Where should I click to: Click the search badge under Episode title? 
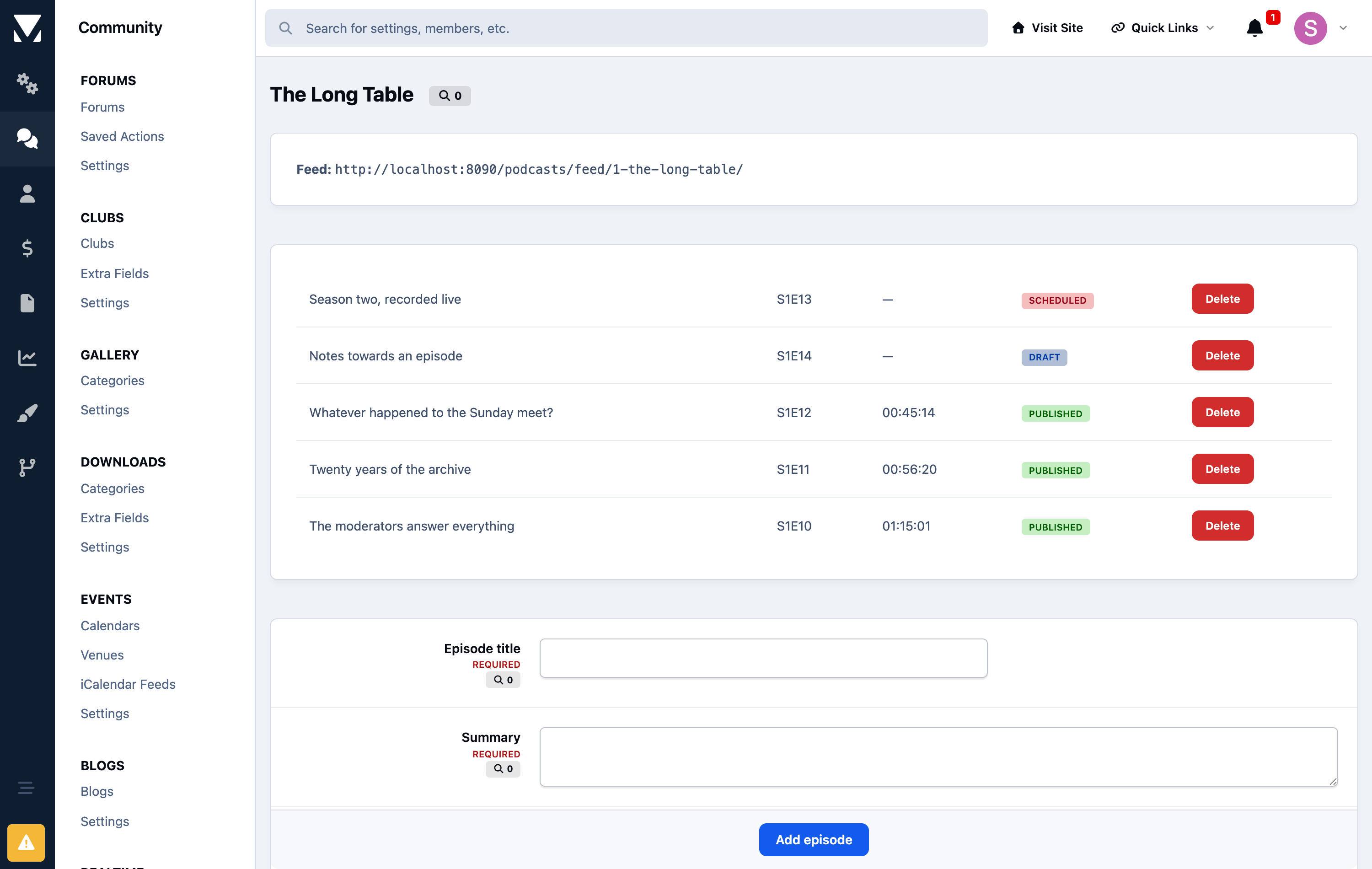click(x=503, y=680)
